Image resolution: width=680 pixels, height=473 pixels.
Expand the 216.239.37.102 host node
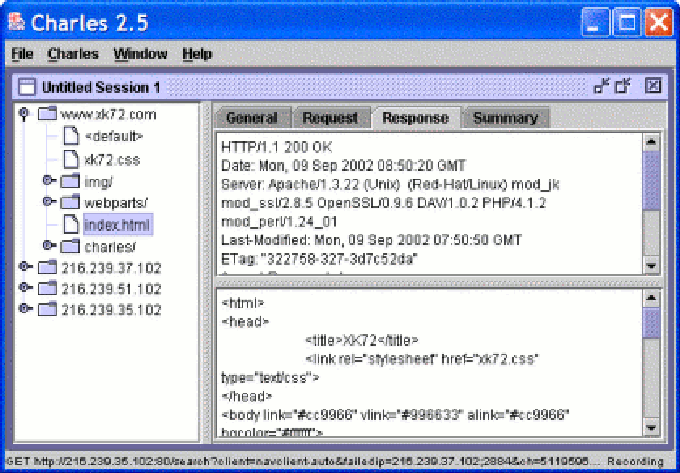[26, 267]
